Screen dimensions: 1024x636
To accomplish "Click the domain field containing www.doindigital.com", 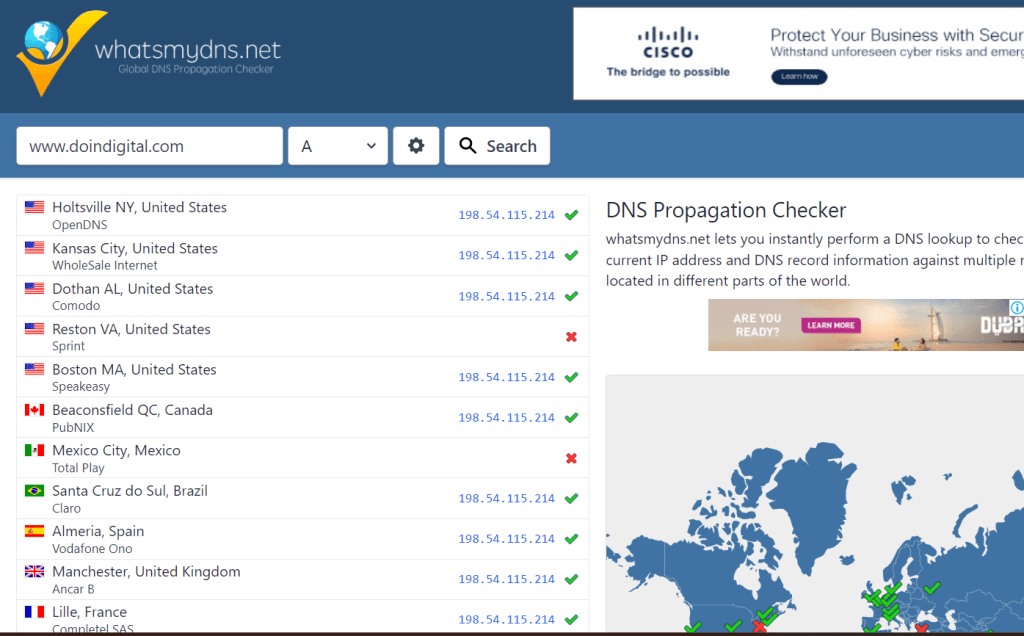I will pyautogui.click(x=150, y=146).
